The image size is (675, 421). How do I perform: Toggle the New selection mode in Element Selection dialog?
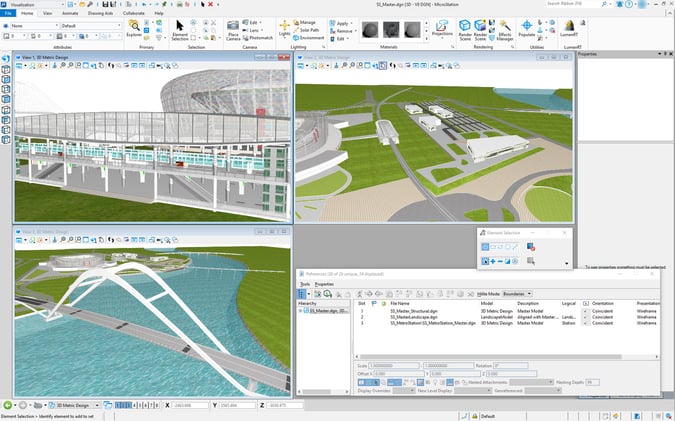(x=485, y=261)
